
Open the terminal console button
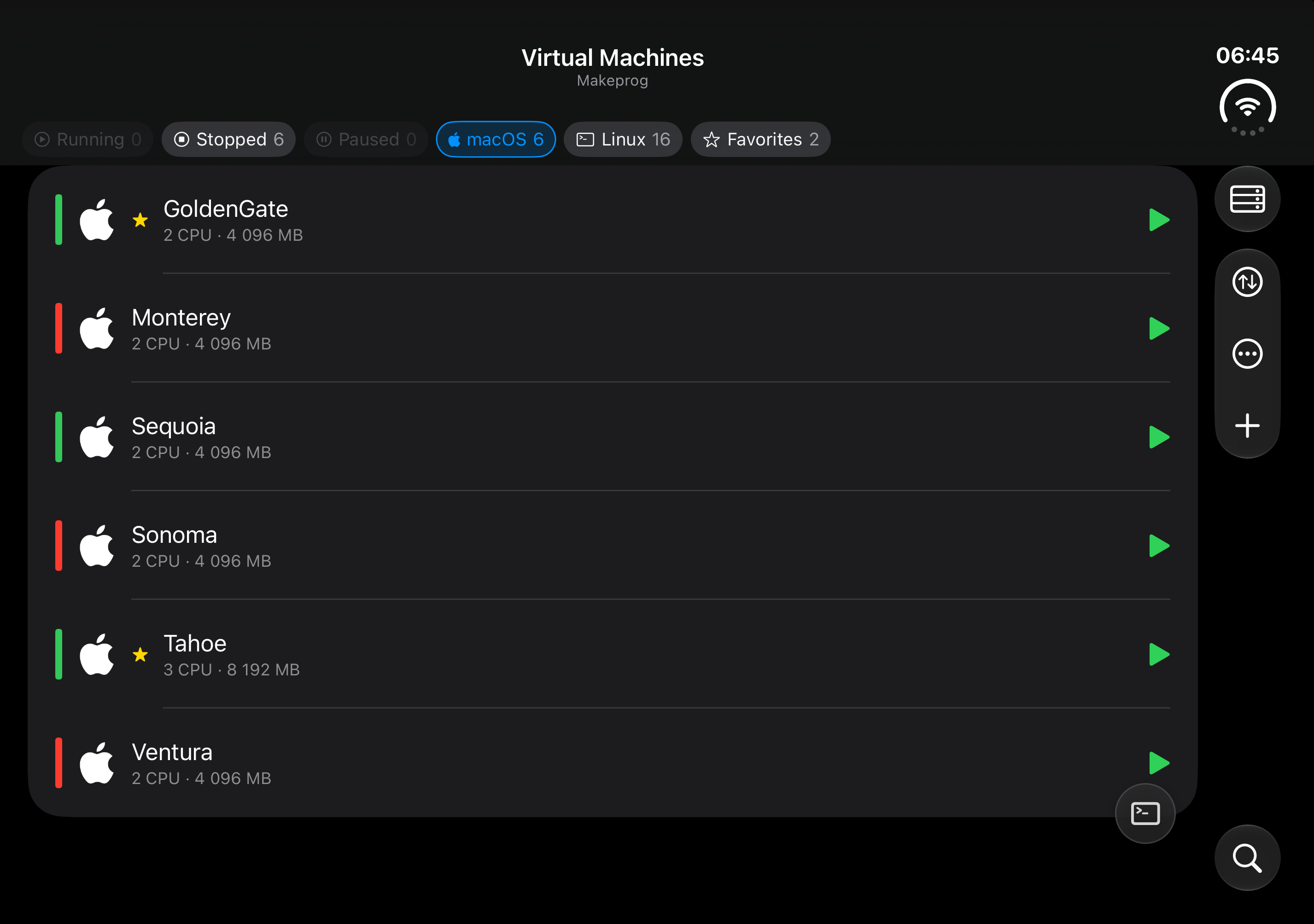tap(1145, 813)
